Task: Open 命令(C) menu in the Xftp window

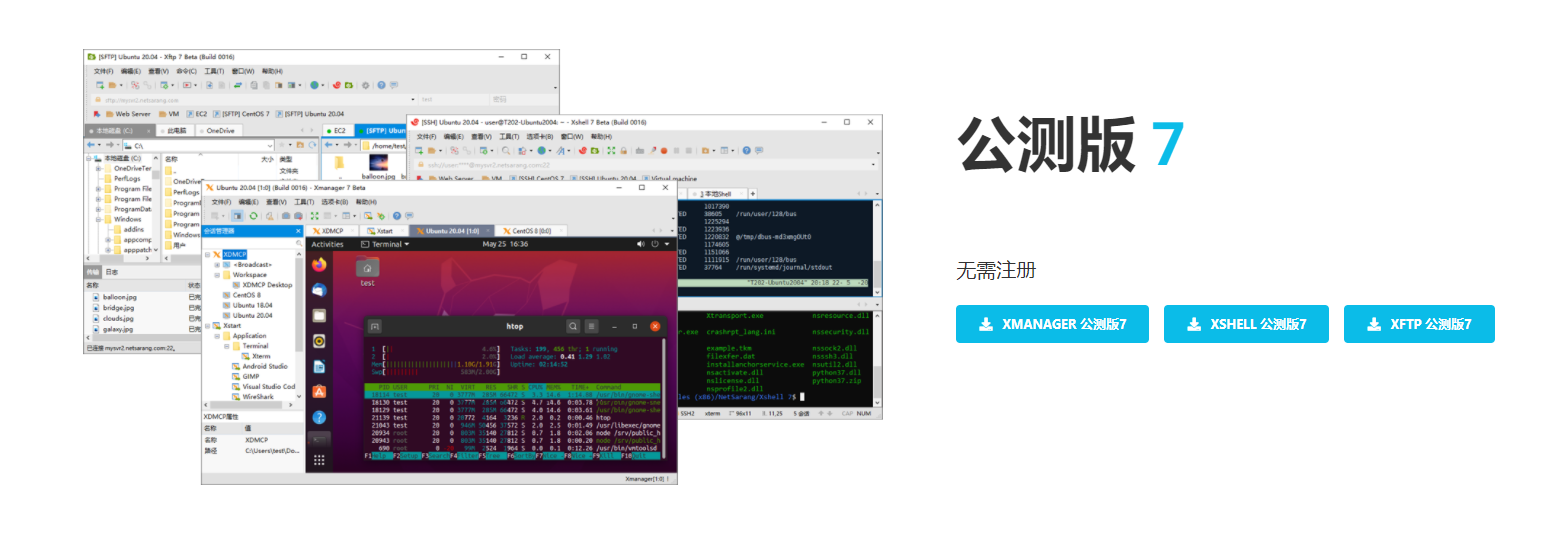Action: [186, 71]
